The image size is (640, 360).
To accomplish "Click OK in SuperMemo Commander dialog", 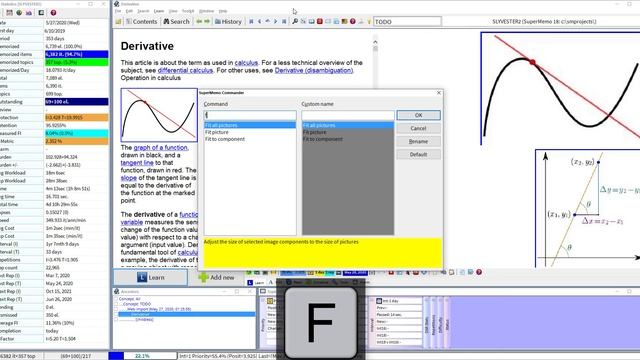I will tap(418, 116).
